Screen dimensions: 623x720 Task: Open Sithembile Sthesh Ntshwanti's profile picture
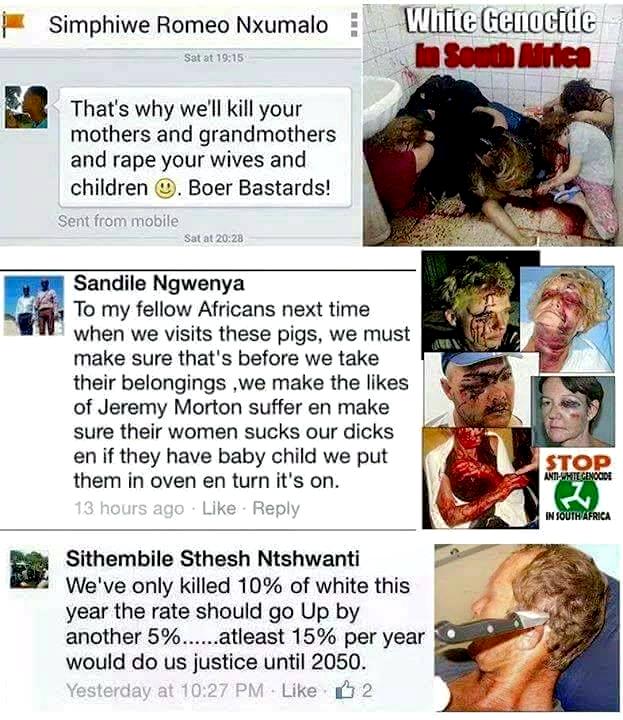(x=29, y=569)
